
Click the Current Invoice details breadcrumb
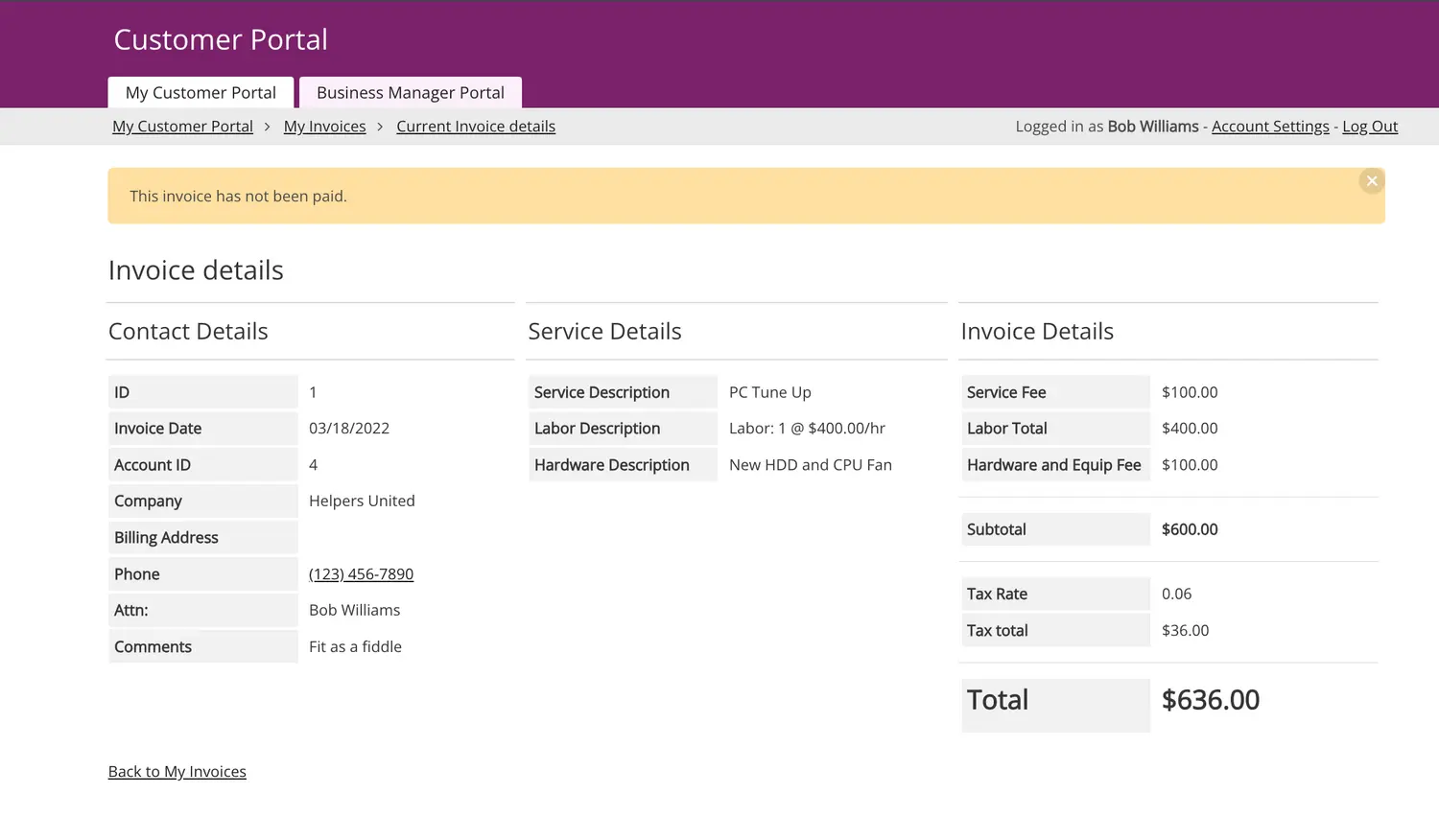476,127
